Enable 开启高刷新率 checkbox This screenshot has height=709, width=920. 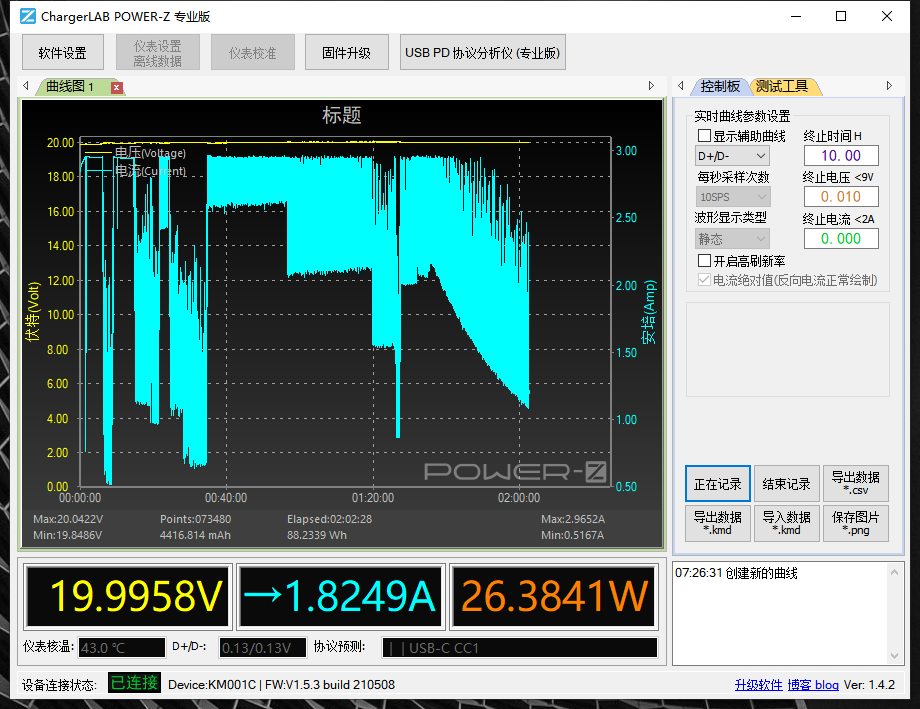[705, 261]
